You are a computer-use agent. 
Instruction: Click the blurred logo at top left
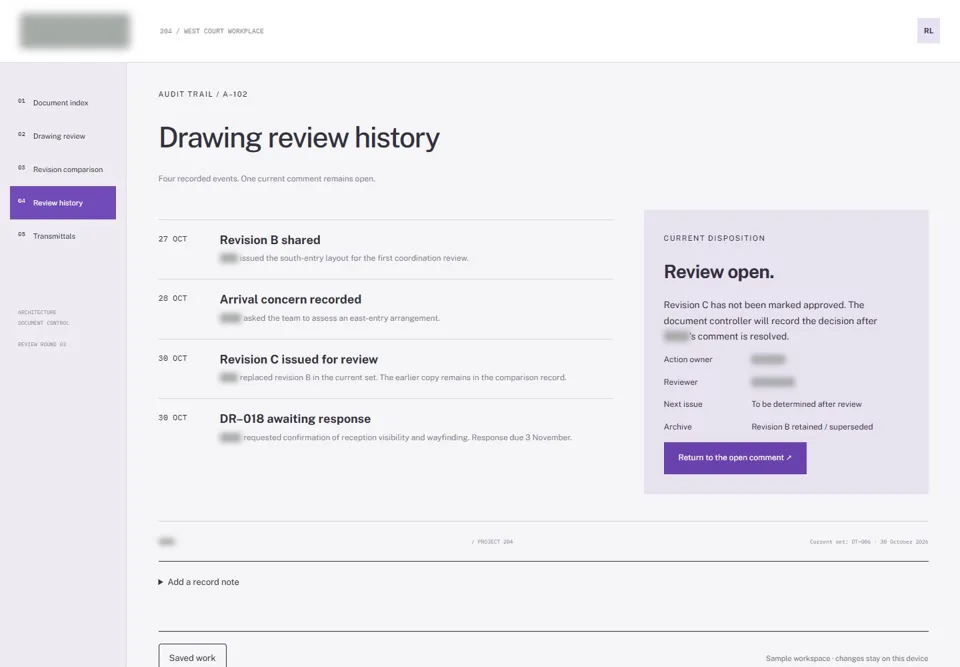[75, 31]
